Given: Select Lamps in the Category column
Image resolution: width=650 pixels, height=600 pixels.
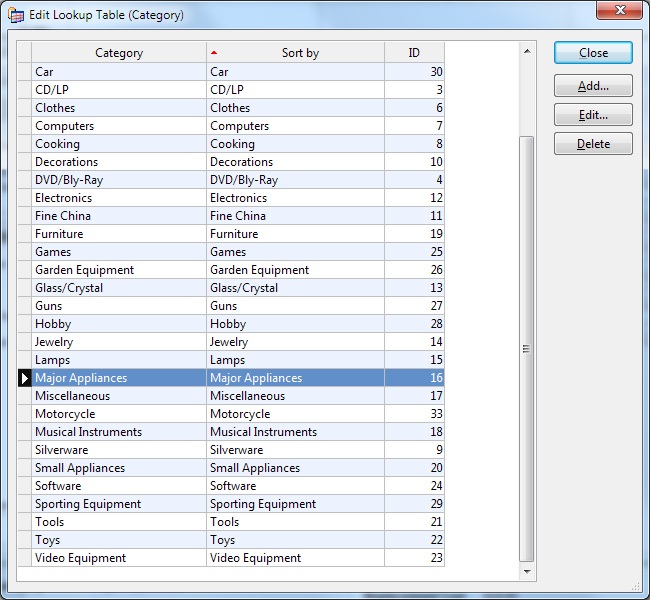Looking at the screenshot, I should pos(119,360).
